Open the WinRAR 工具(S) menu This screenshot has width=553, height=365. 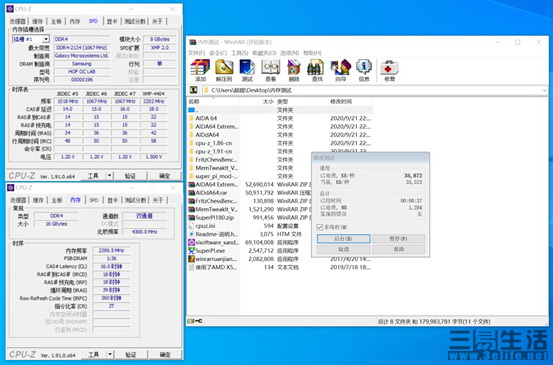click(239, 53)
